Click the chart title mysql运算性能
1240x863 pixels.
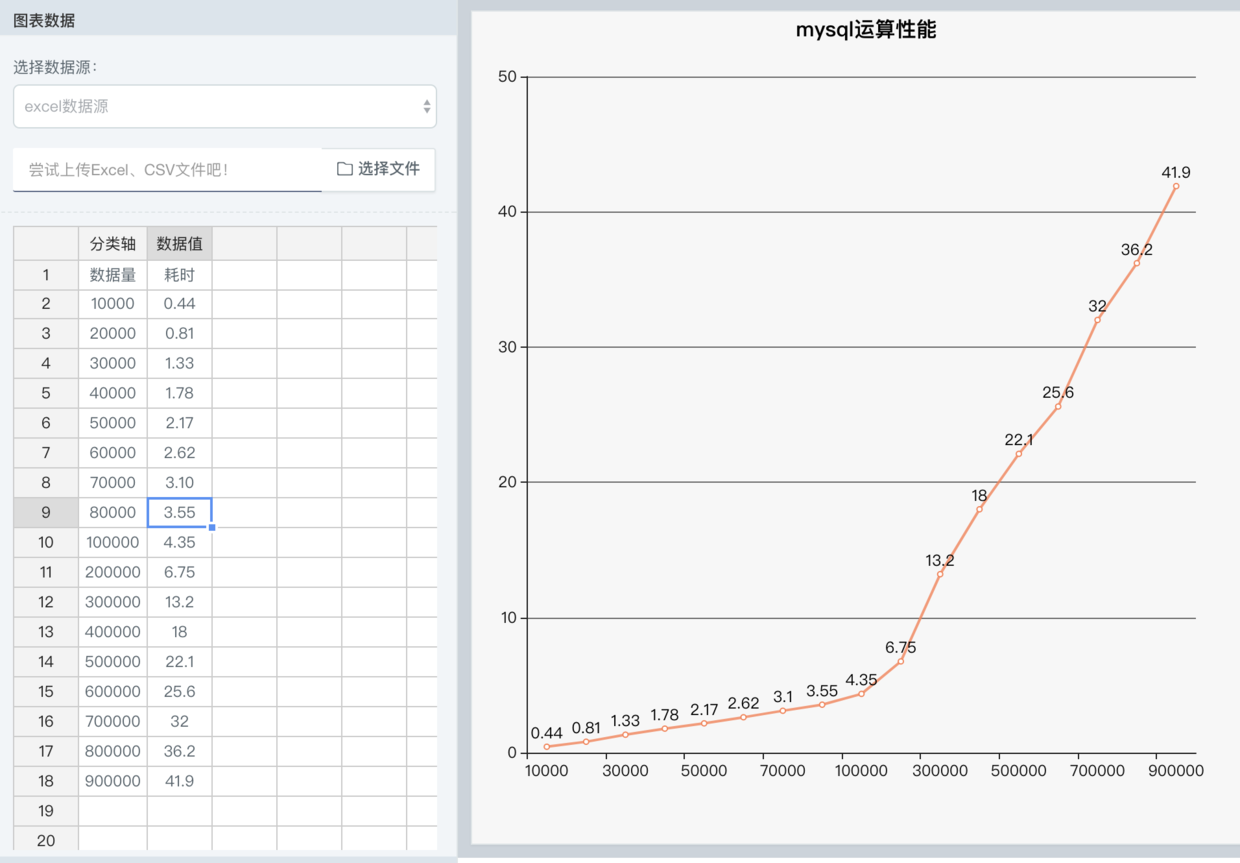(865, 30)
